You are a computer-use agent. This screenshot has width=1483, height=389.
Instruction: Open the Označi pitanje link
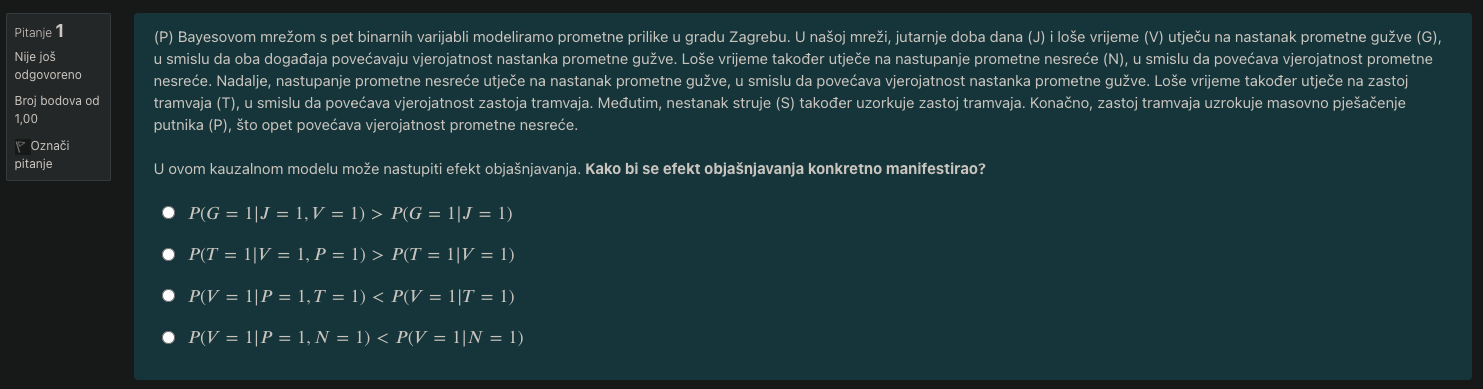43,154
